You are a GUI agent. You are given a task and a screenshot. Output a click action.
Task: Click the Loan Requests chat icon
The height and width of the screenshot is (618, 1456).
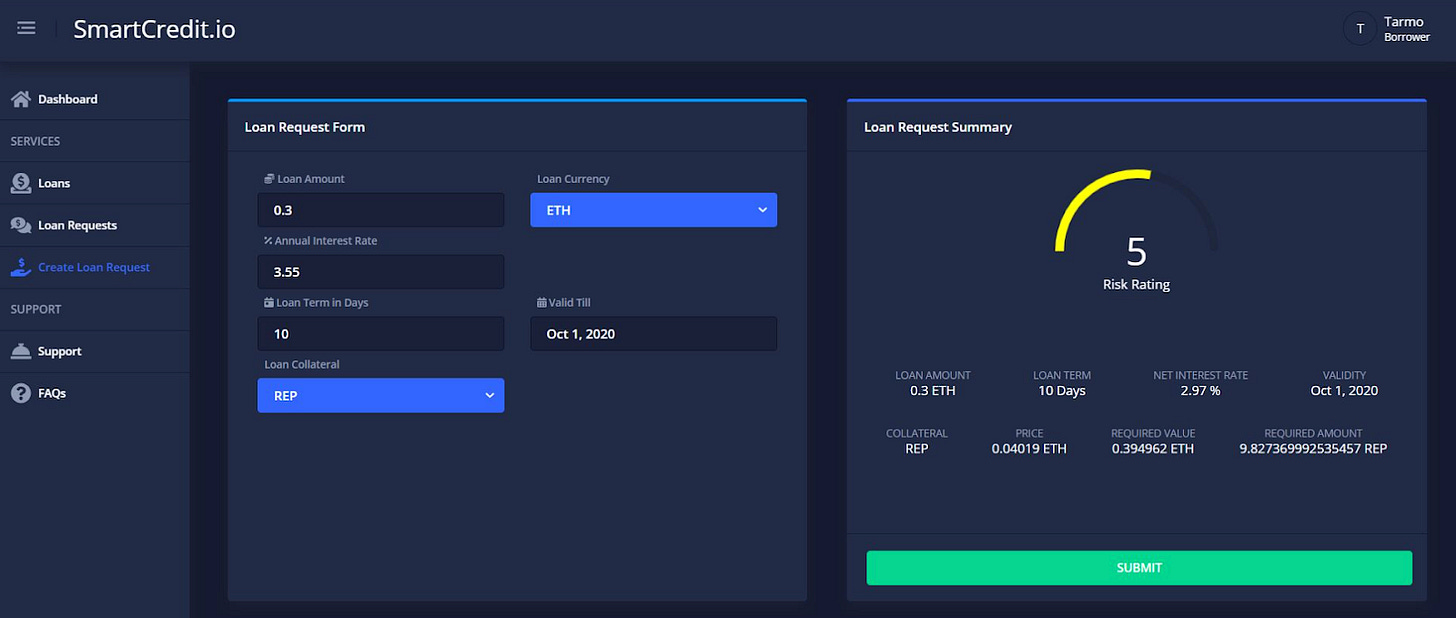click(x=20, y=225)
